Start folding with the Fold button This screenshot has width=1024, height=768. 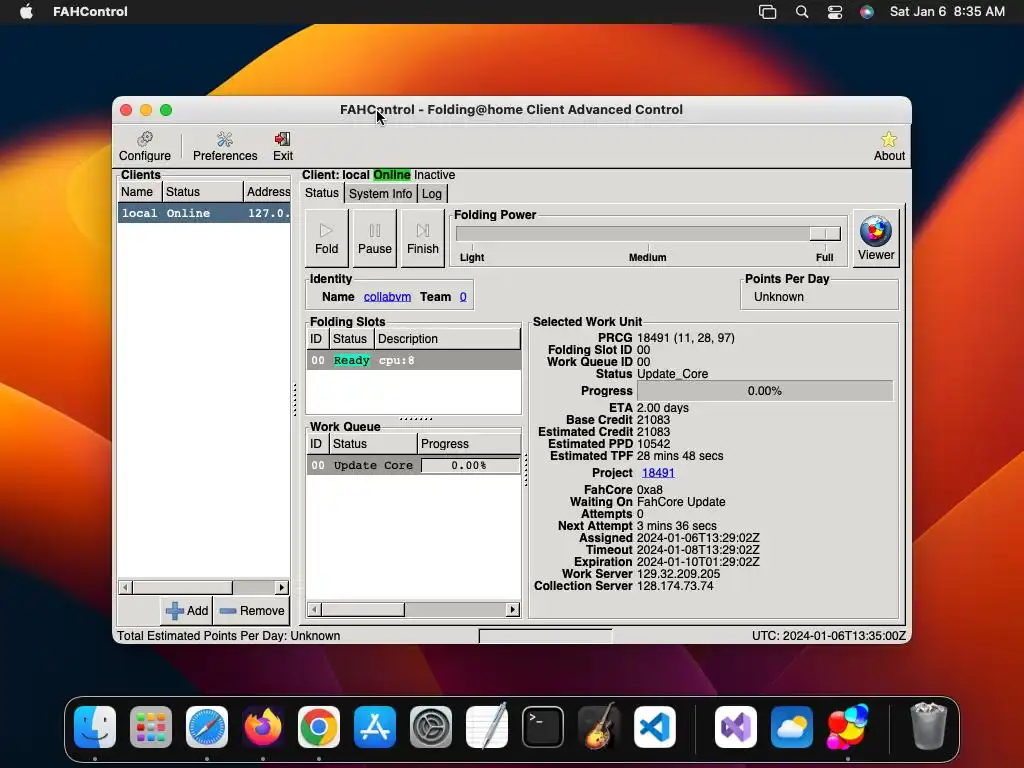tap(327, 238)
